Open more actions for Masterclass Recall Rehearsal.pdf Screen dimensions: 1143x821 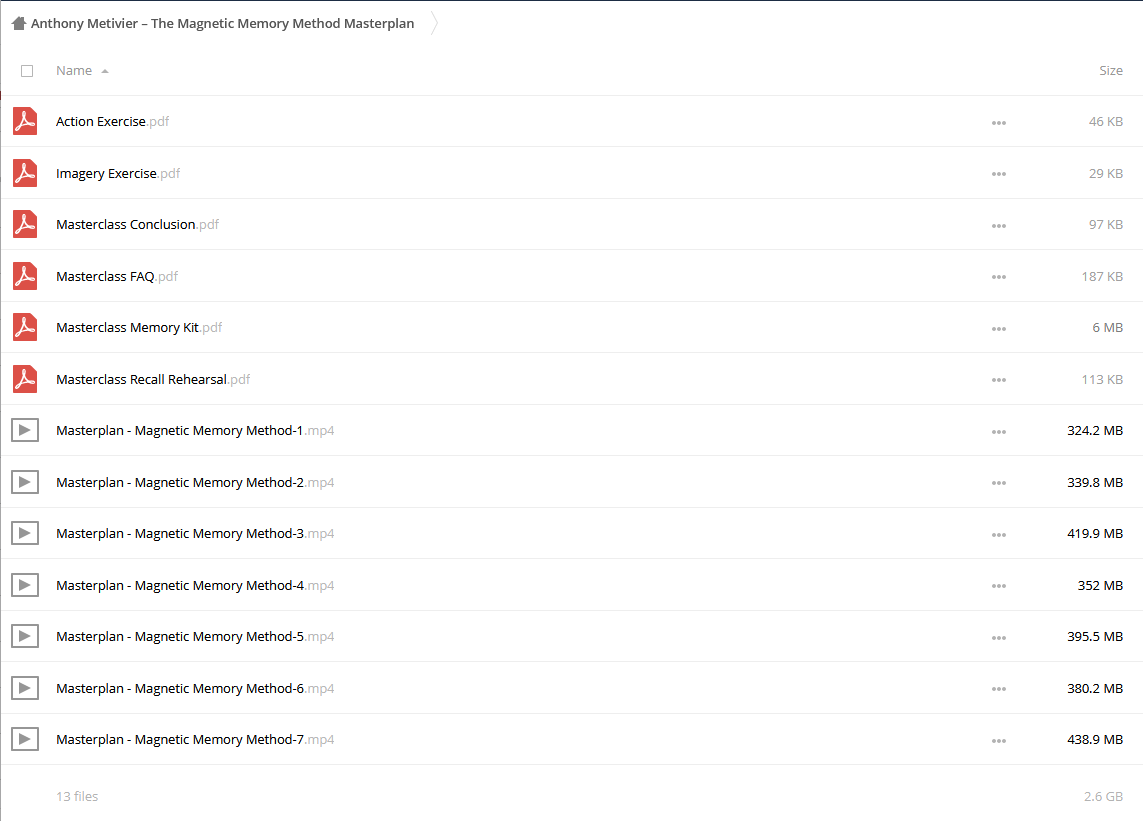click(999, 380)
